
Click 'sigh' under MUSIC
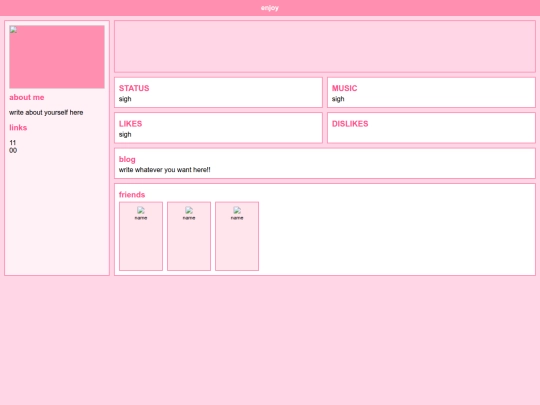coord(338,99)
